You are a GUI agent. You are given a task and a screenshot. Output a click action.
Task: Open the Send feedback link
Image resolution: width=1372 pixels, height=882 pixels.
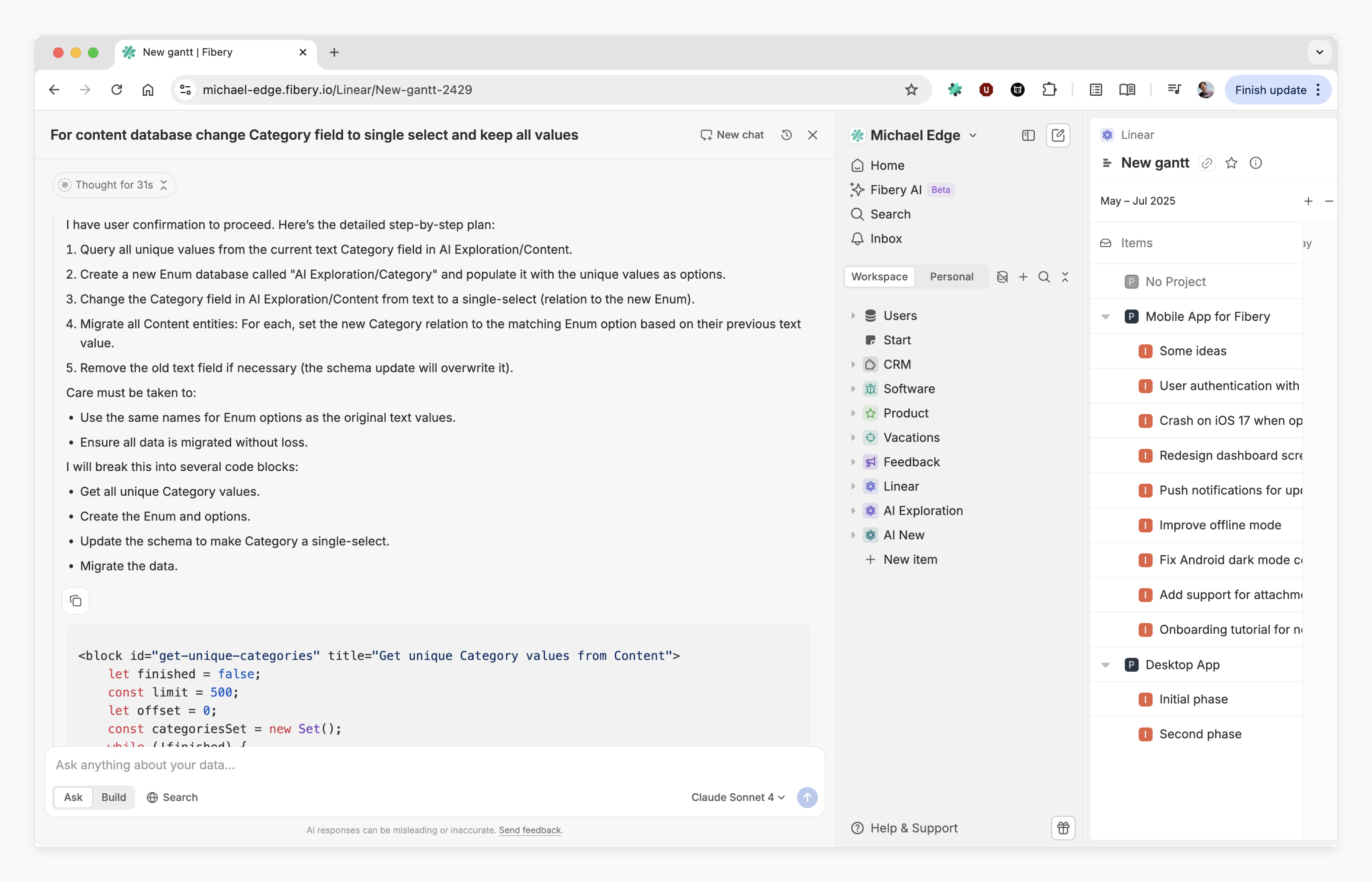[530, 830]
